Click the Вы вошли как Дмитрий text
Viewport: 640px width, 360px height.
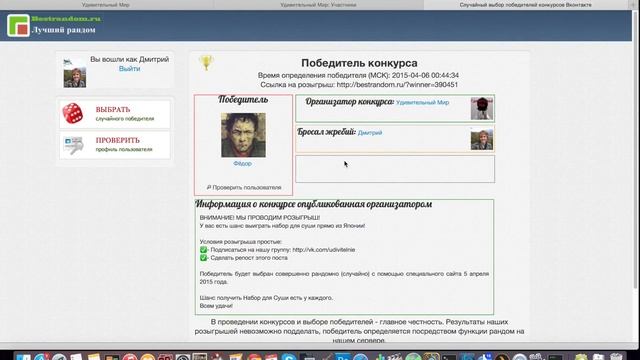pyautogui.click(x=129, y=59)
